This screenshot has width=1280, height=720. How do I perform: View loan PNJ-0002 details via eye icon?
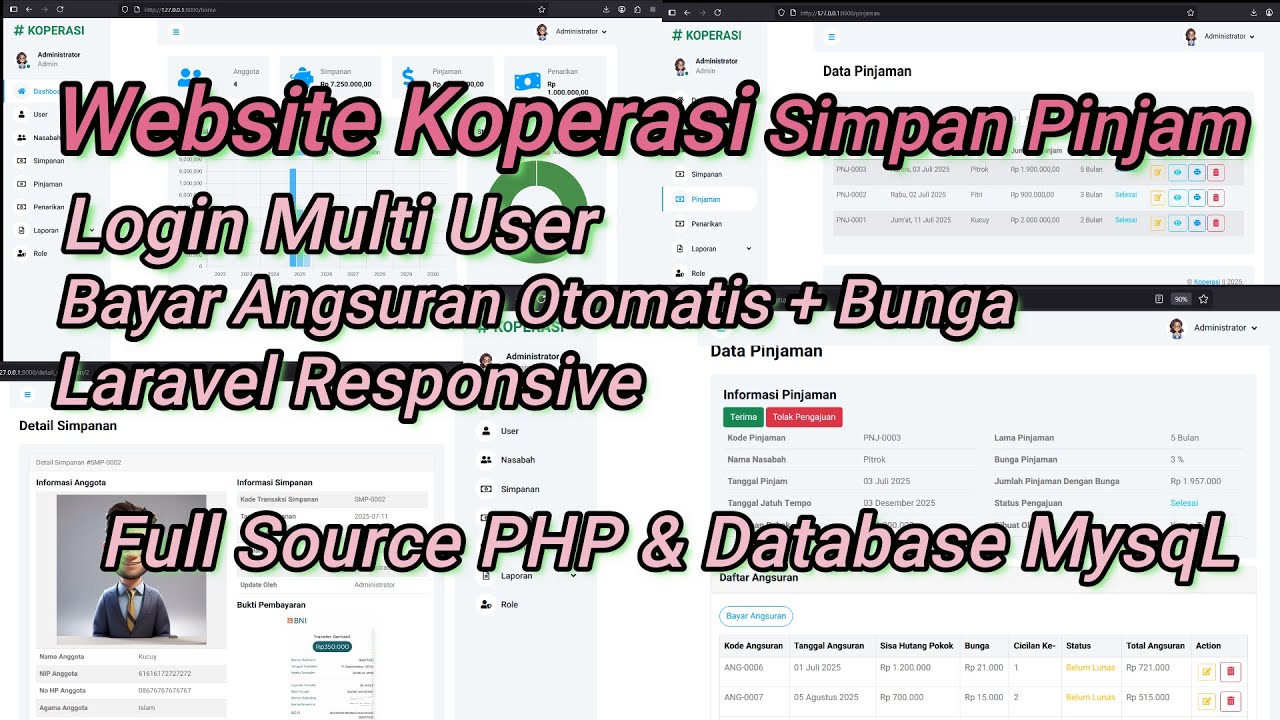[x=1177, y=197]
